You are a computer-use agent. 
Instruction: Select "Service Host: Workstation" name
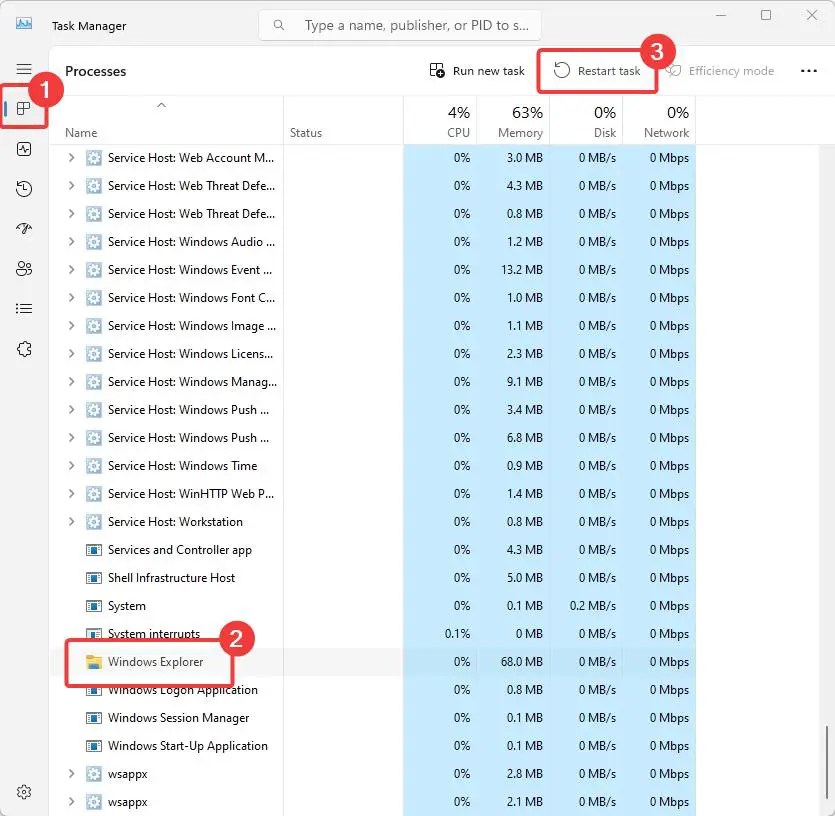pyautogui.click(x=175, y=521)
